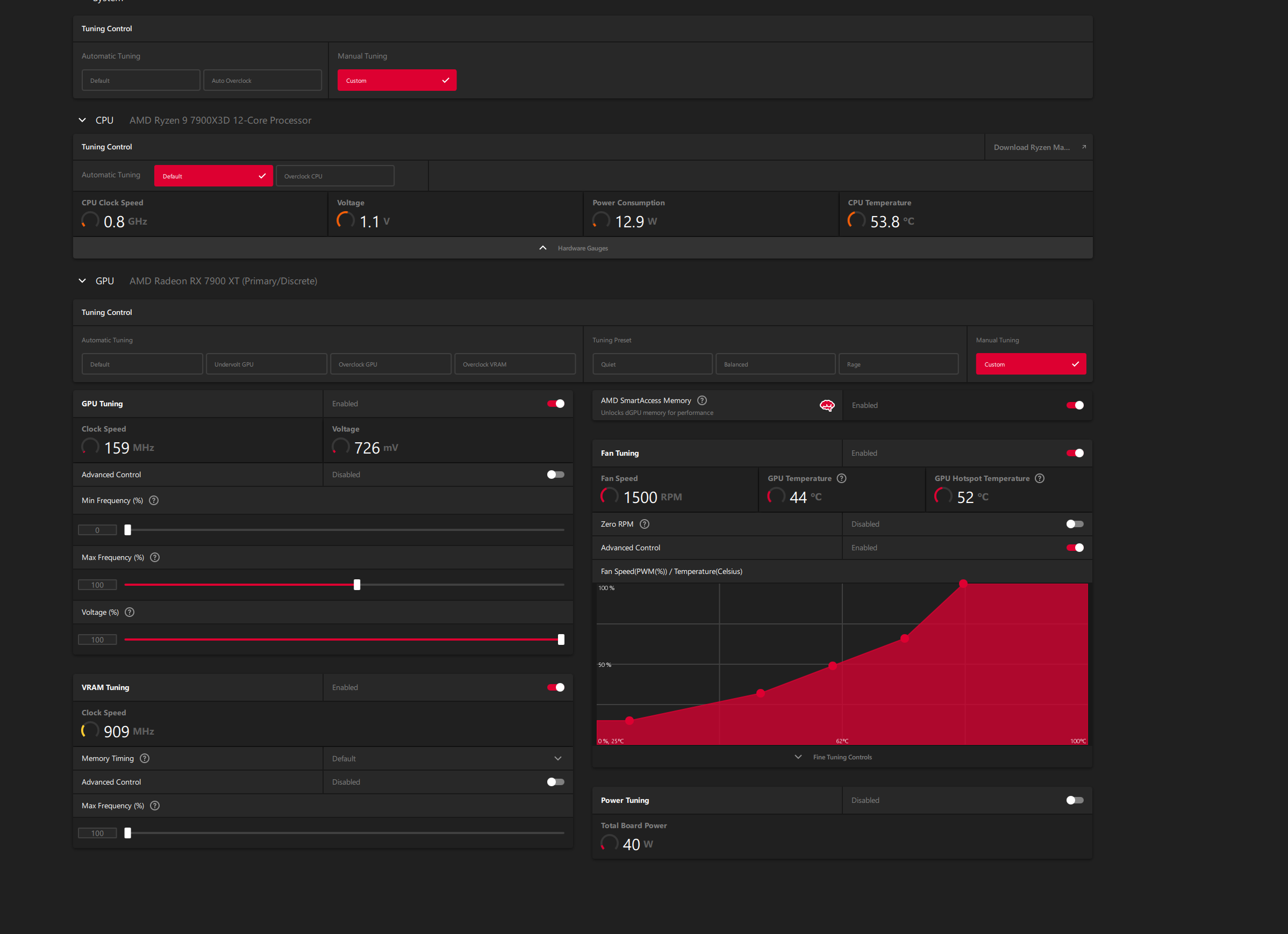Select the Quiet tuning preset
This screenshot has width=1288, height=934.
pos(653,364)
